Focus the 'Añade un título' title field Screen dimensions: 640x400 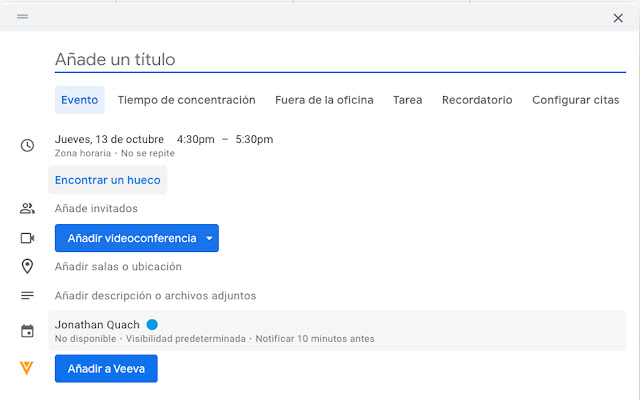[340, 60]
